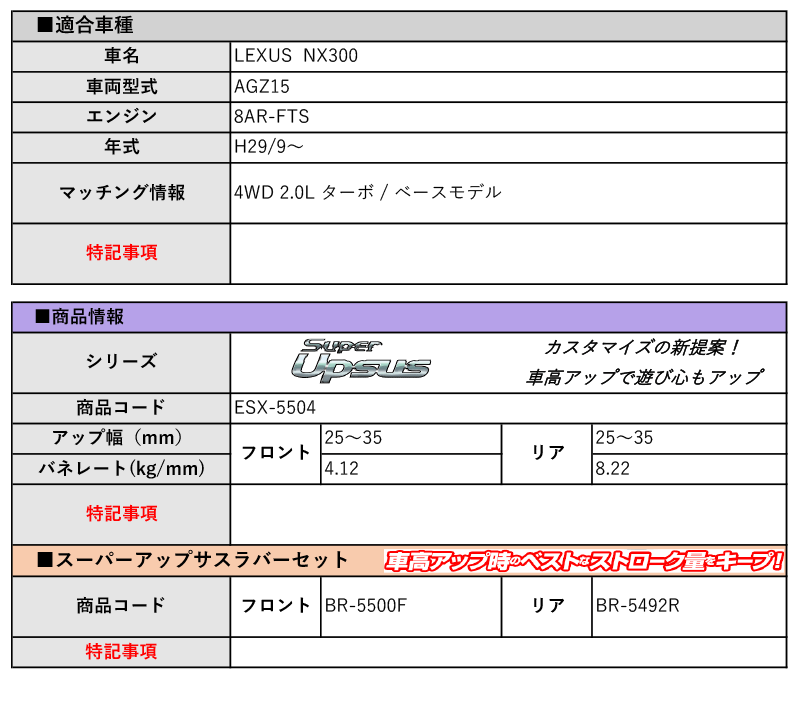Click the LEXUS NX300 value
The image size is (800, 709).
[x=296, y=56]
